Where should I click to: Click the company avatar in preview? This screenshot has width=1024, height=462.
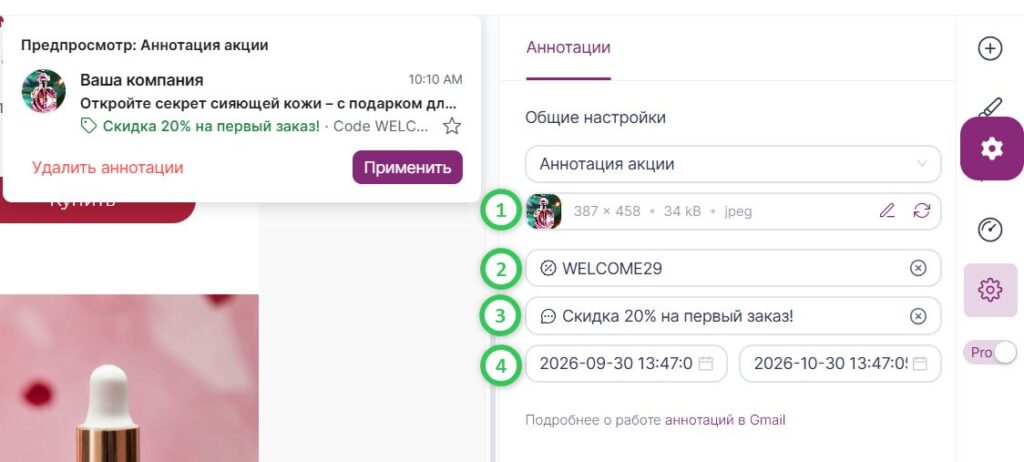coord(44,91)
